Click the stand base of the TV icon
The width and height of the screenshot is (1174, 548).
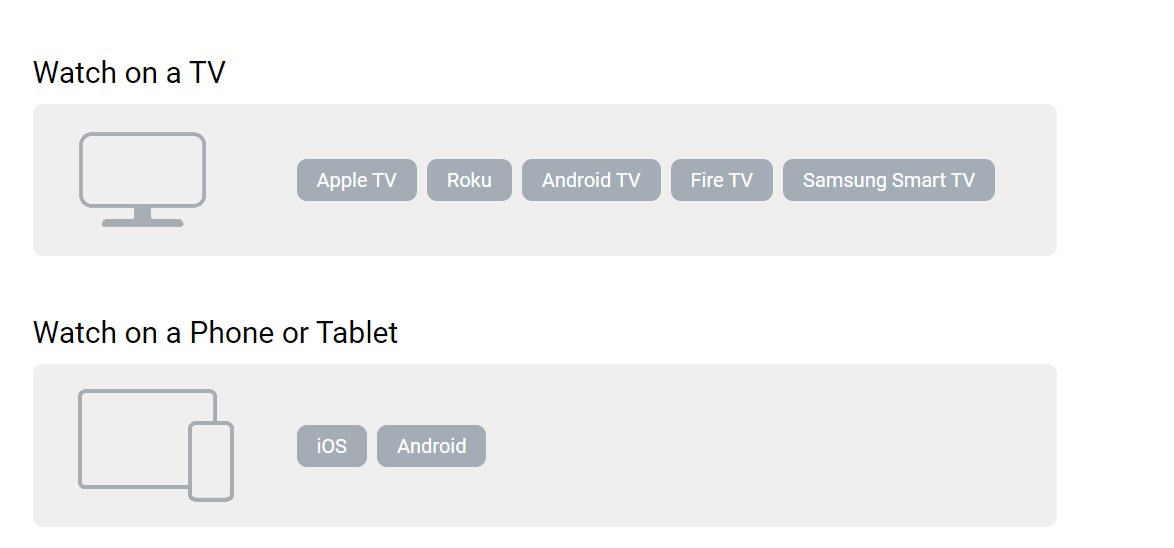coord(143,223)
